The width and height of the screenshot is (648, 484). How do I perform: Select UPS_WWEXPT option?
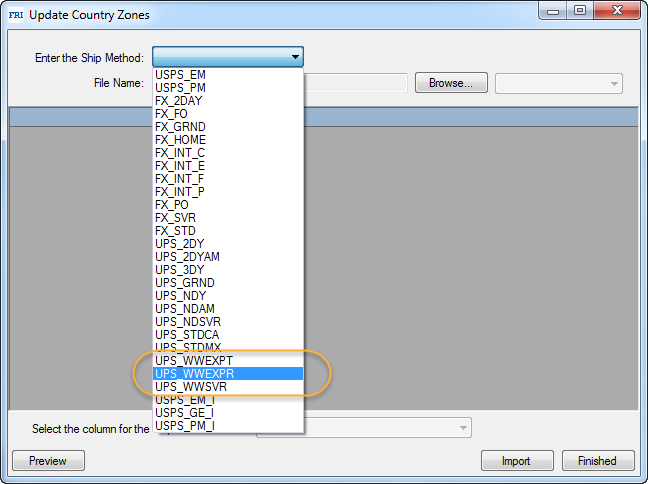click(x=194, y=360)
